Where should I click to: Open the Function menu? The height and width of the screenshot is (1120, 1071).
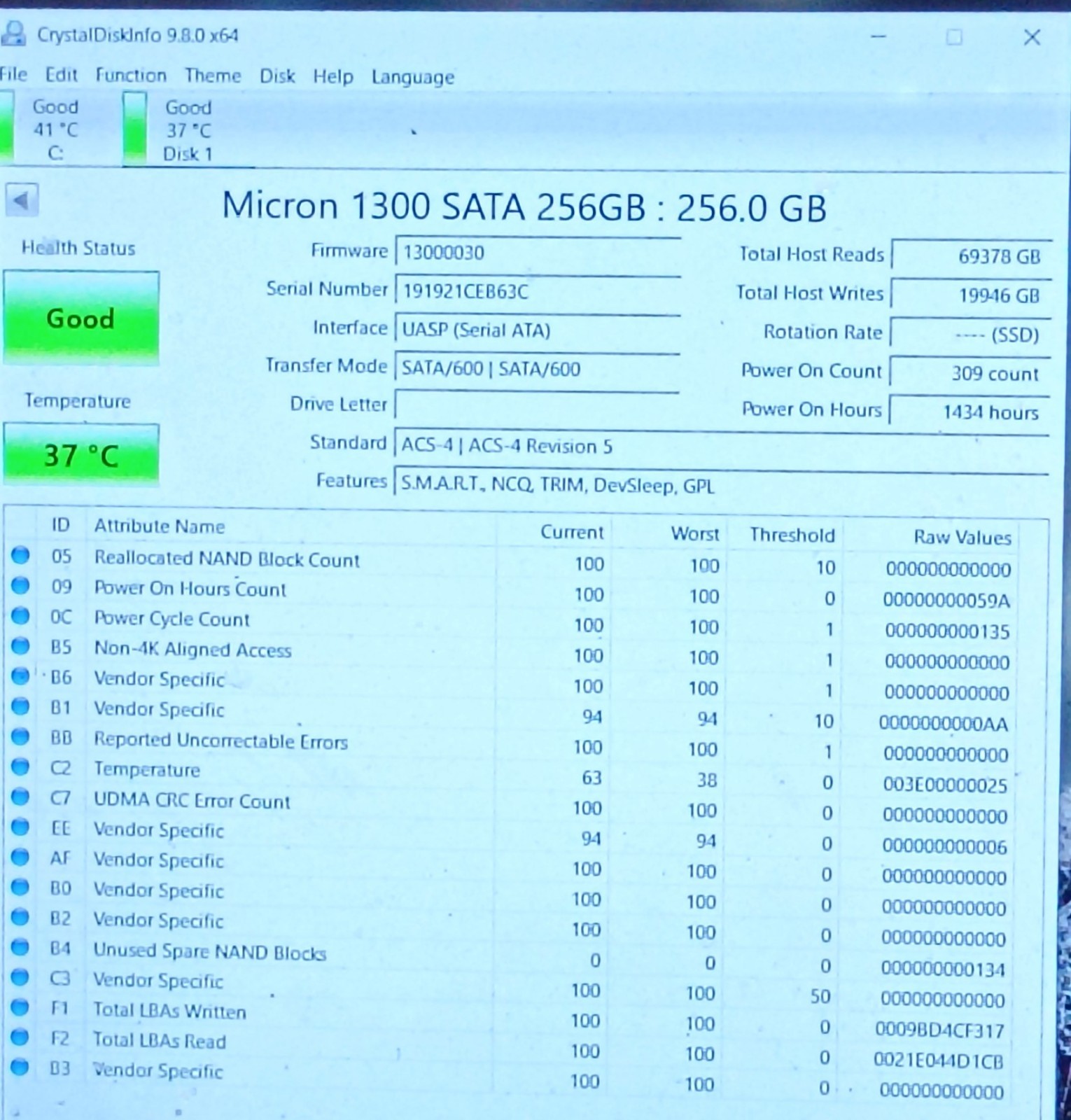[131, 75]
